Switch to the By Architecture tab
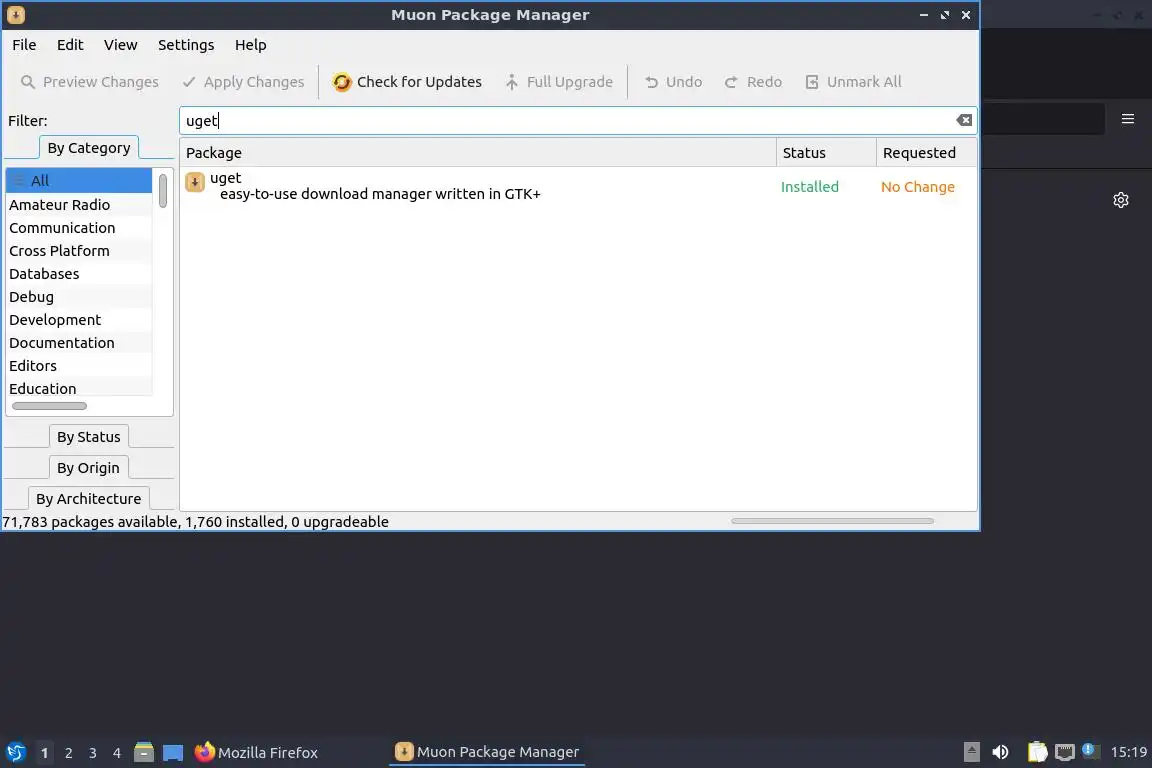1152x768 pixels. coord(89,498)
